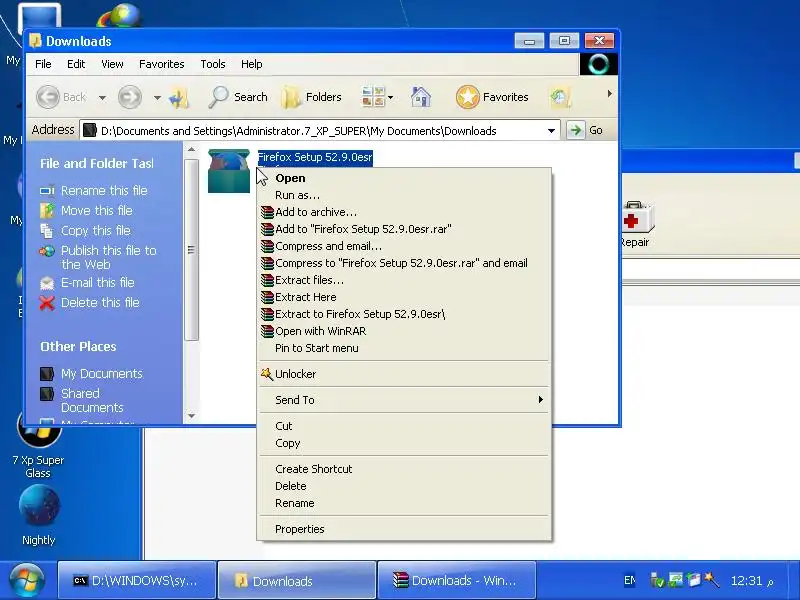The height and width of the screenshot is (600, 800).
Task: Toggle the Folders pane button
Action: pos(311,97)
